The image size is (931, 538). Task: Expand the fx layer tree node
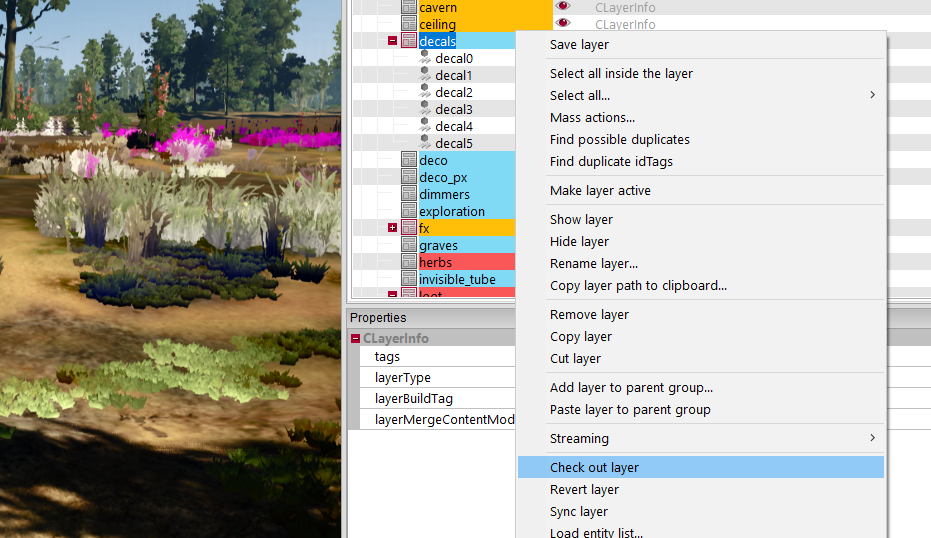pos(393,228)
